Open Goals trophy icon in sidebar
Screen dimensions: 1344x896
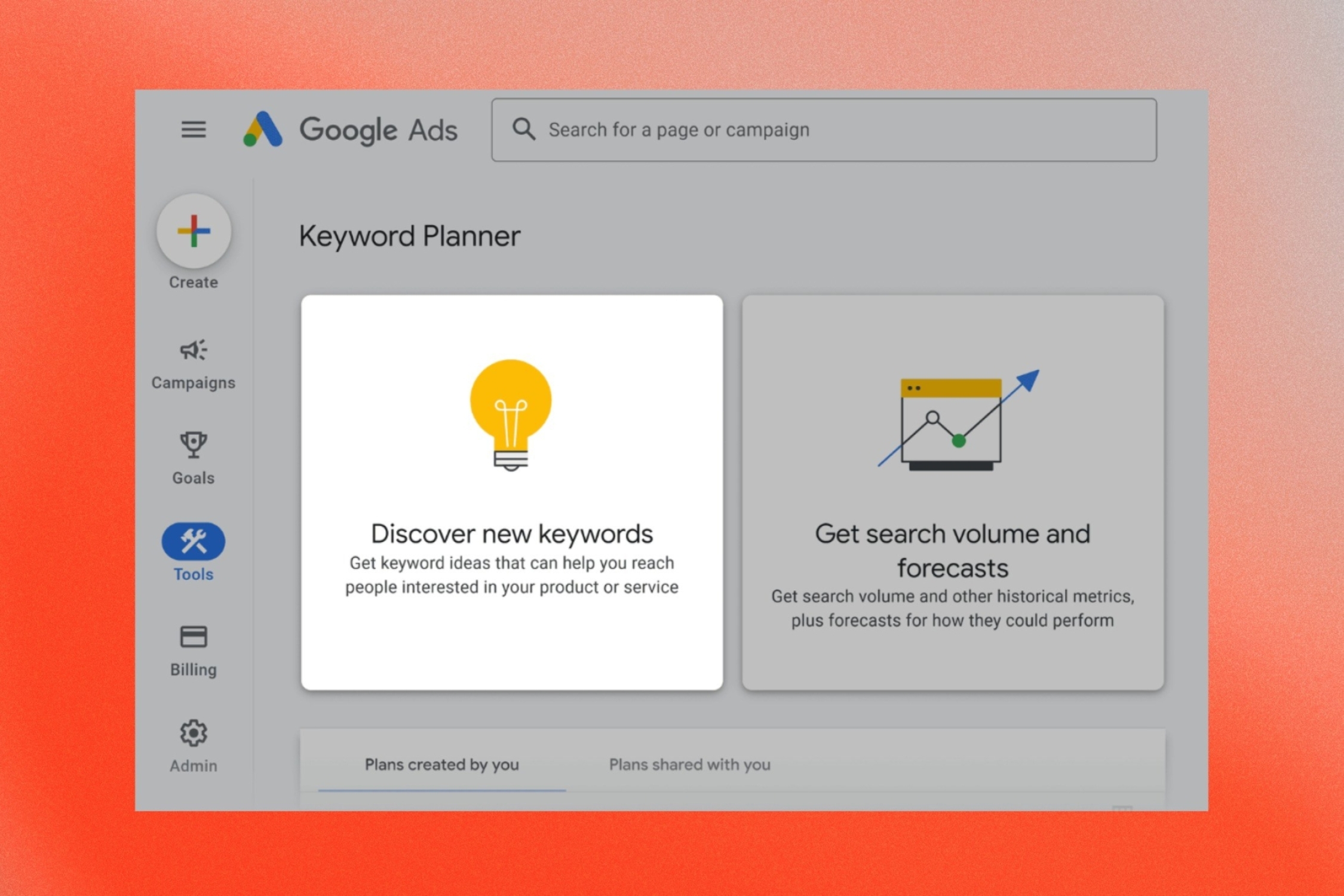(x=194, y=445)
